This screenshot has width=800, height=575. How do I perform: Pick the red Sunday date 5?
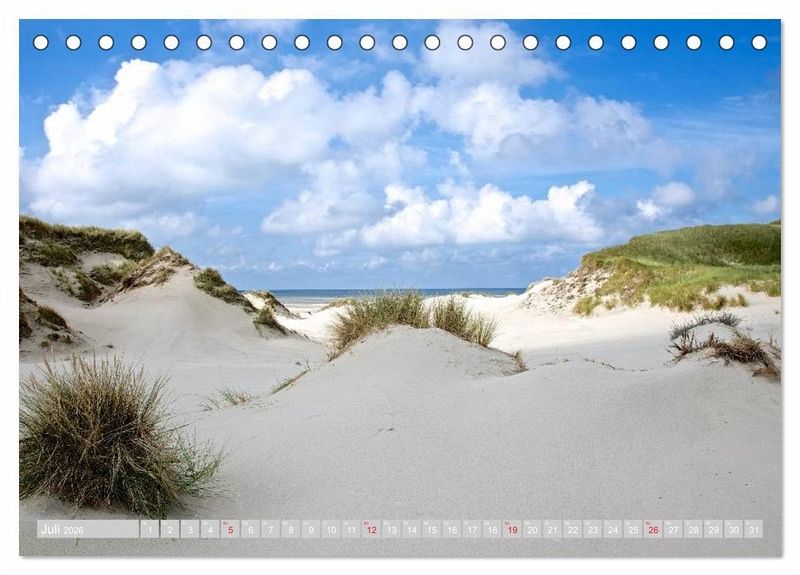[x=231, y=529]
